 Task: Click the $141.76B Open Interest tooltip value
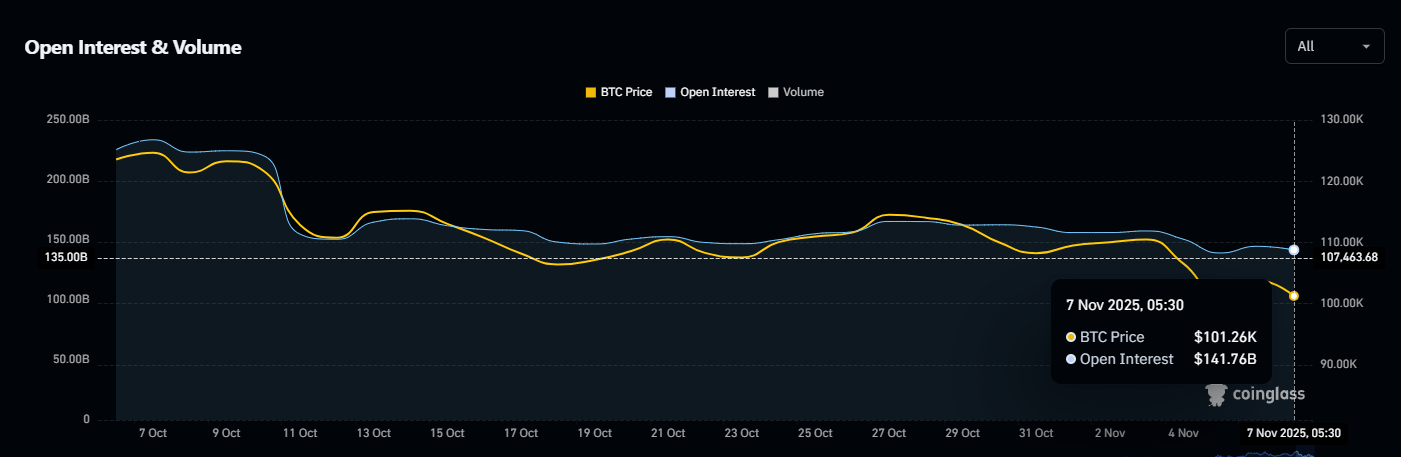(1225, 359)
